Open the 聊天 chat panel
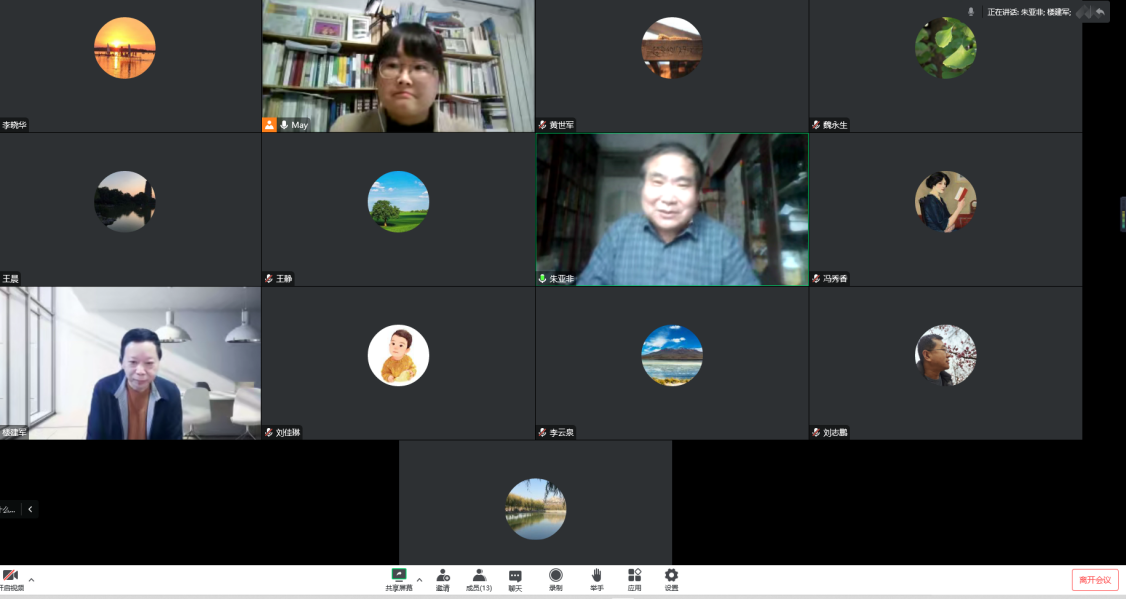This screenshot has height=599, width=1126. tap(515, 578)
